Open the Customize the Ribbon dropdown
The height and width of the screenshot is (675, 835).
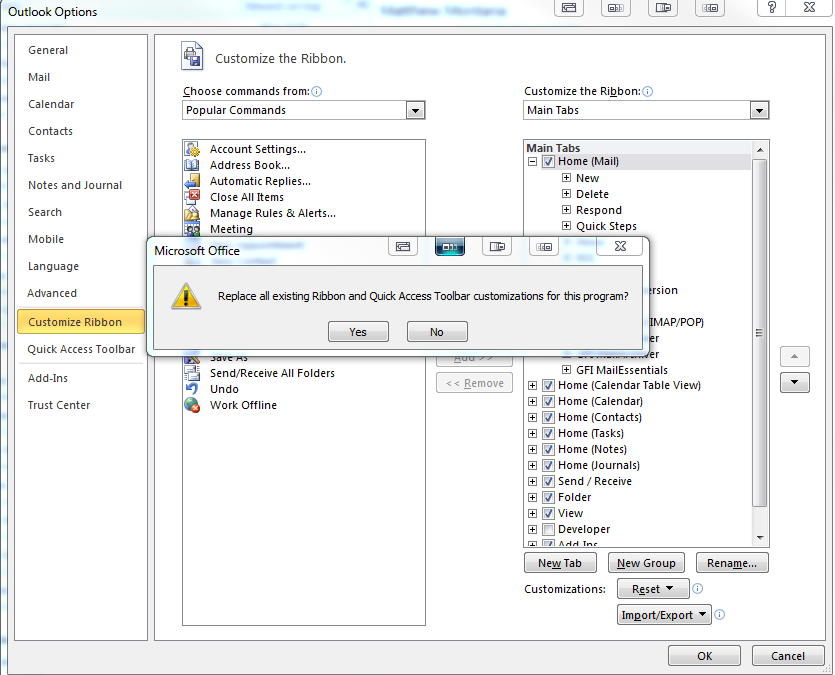[759, 110]
